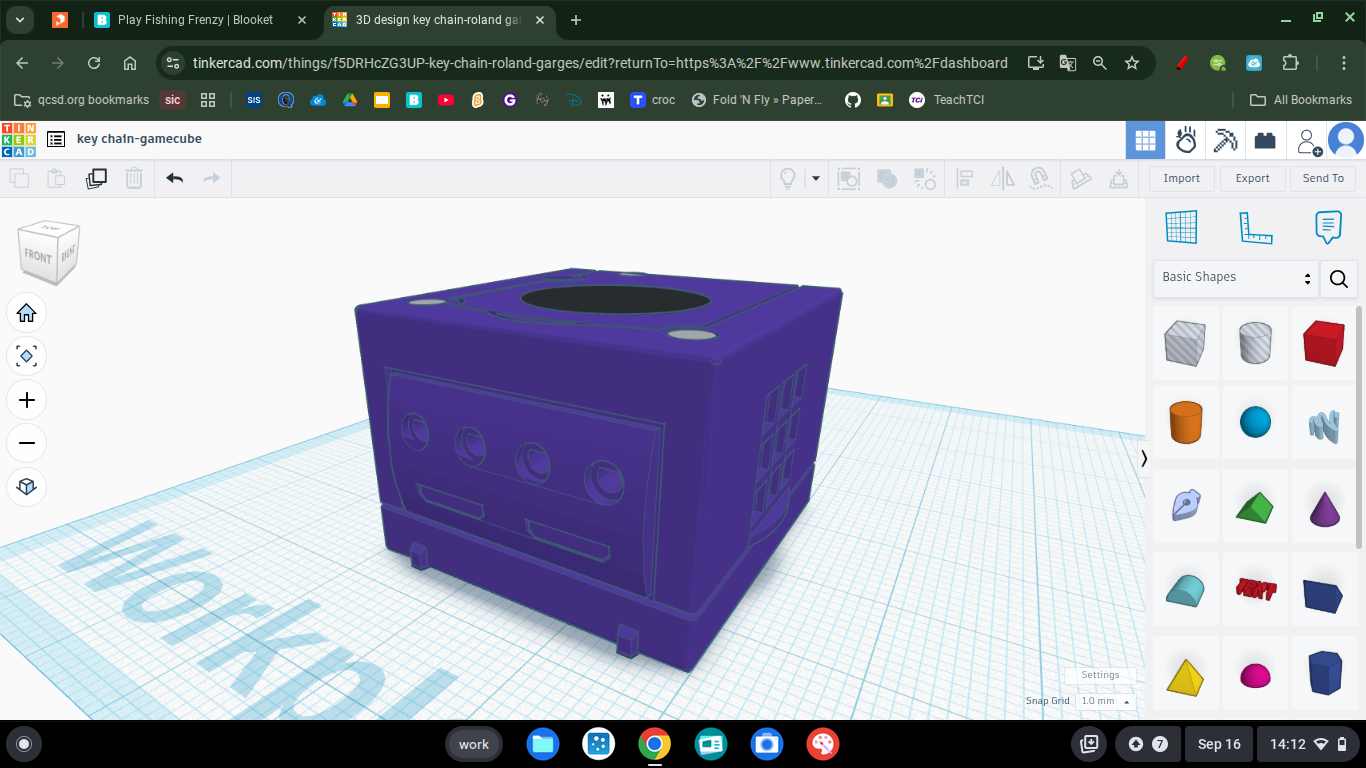Undo the last action
This screenshot has height=768, width=1366.
click(175, 178)
